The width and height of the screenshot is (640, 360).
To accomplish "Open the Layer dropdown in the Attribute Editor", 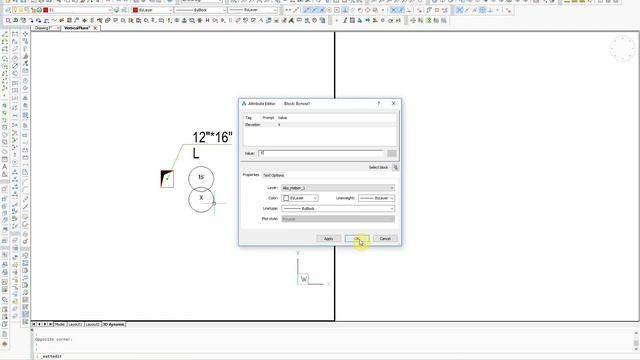I will [338, 188].
